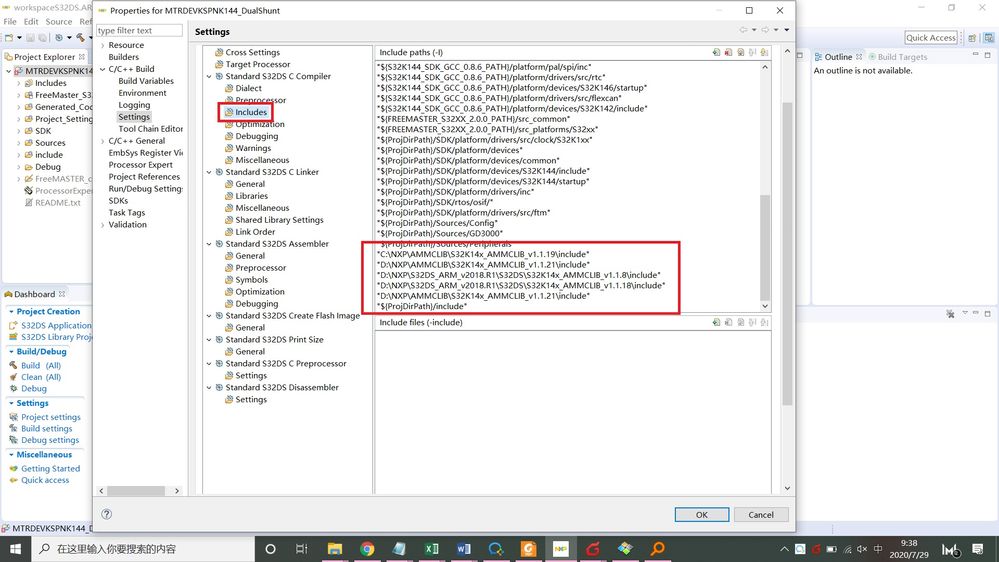Click the Move Down icon for Include files
The image size is (999, 562).
coord(765,322)
